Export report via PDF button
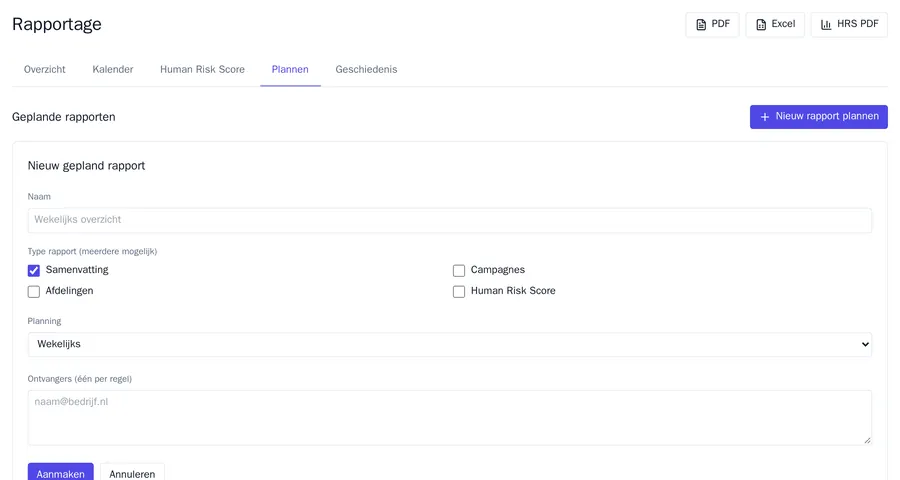The height and width of the screenshot is (480, 900). tap(712, 25)
